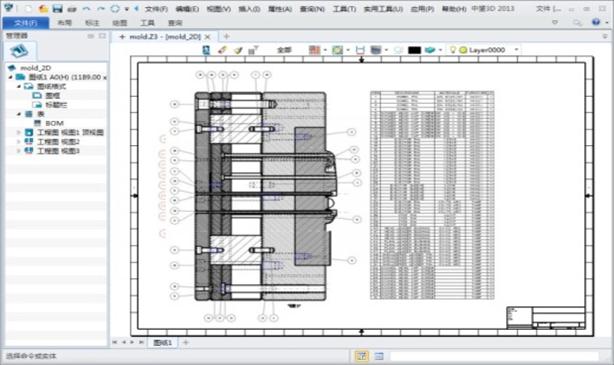Open the 查询(N) menu

click(312, 9)
